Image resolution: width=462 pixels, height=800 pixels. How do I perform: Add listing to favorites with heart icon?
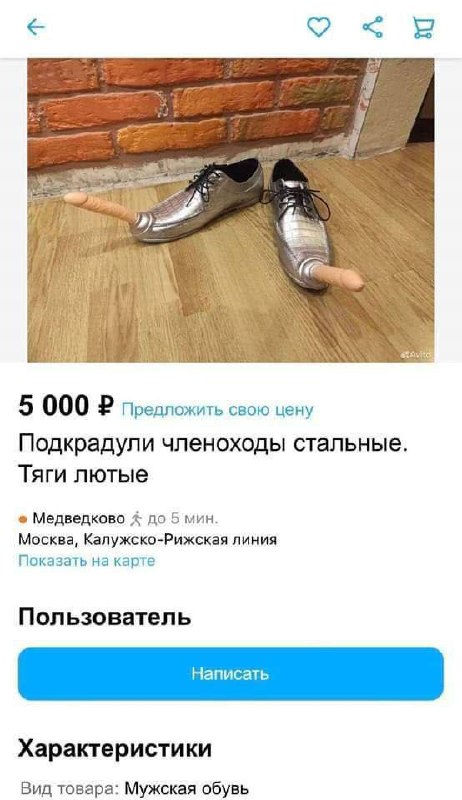click(319, 27)
